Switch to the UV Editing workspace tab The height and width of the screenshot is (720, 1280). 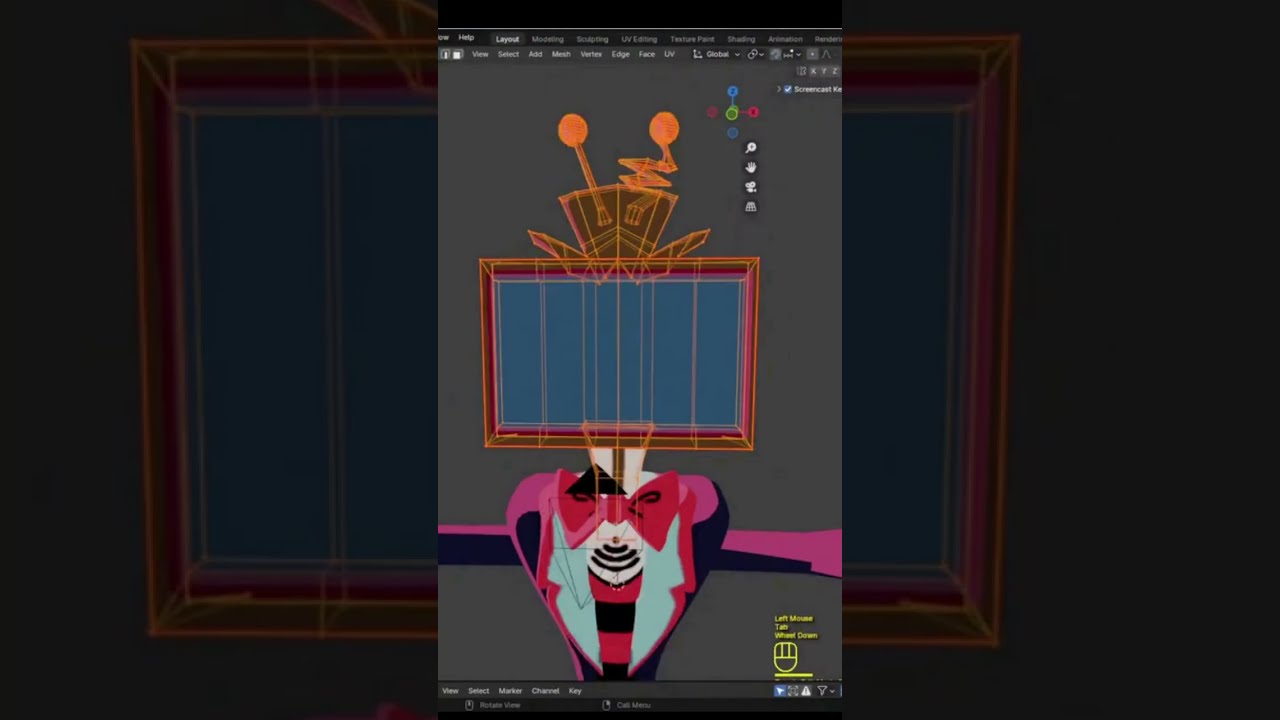tap(639, 39)
